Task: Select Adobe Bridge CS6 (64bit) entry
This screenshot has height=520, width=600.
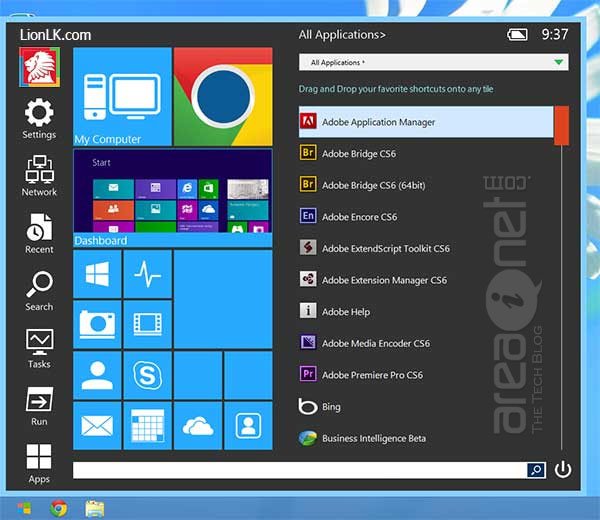Action: coord(426,185)
